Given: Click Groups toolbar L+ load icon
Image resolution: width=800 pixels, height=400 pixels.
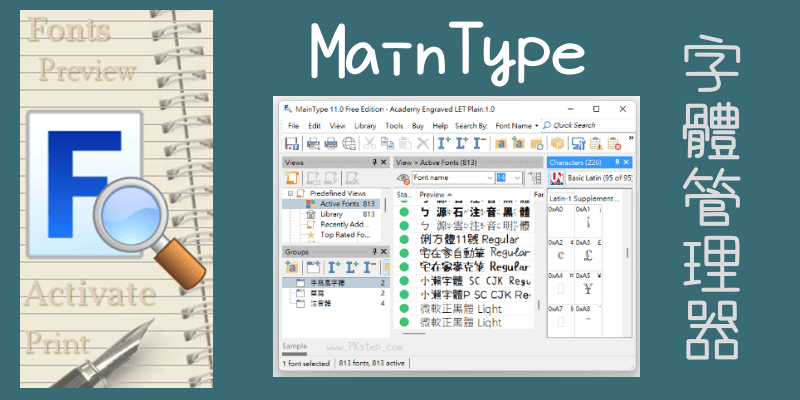Looking at the screenshot, I should [x=352, y=266].
